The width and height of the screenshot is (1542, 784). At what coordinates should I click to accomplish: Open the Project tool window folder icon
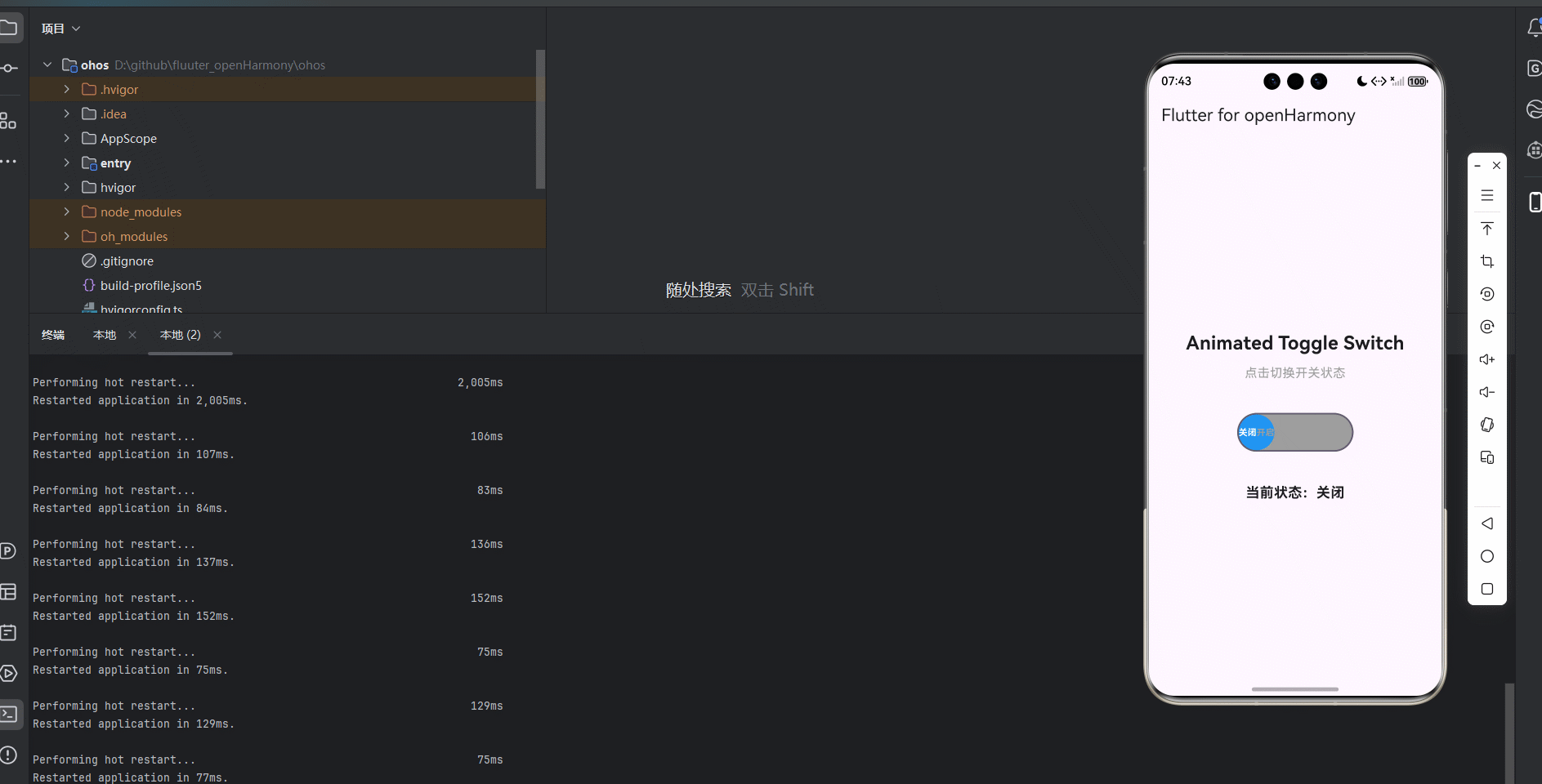click(8, 29)
